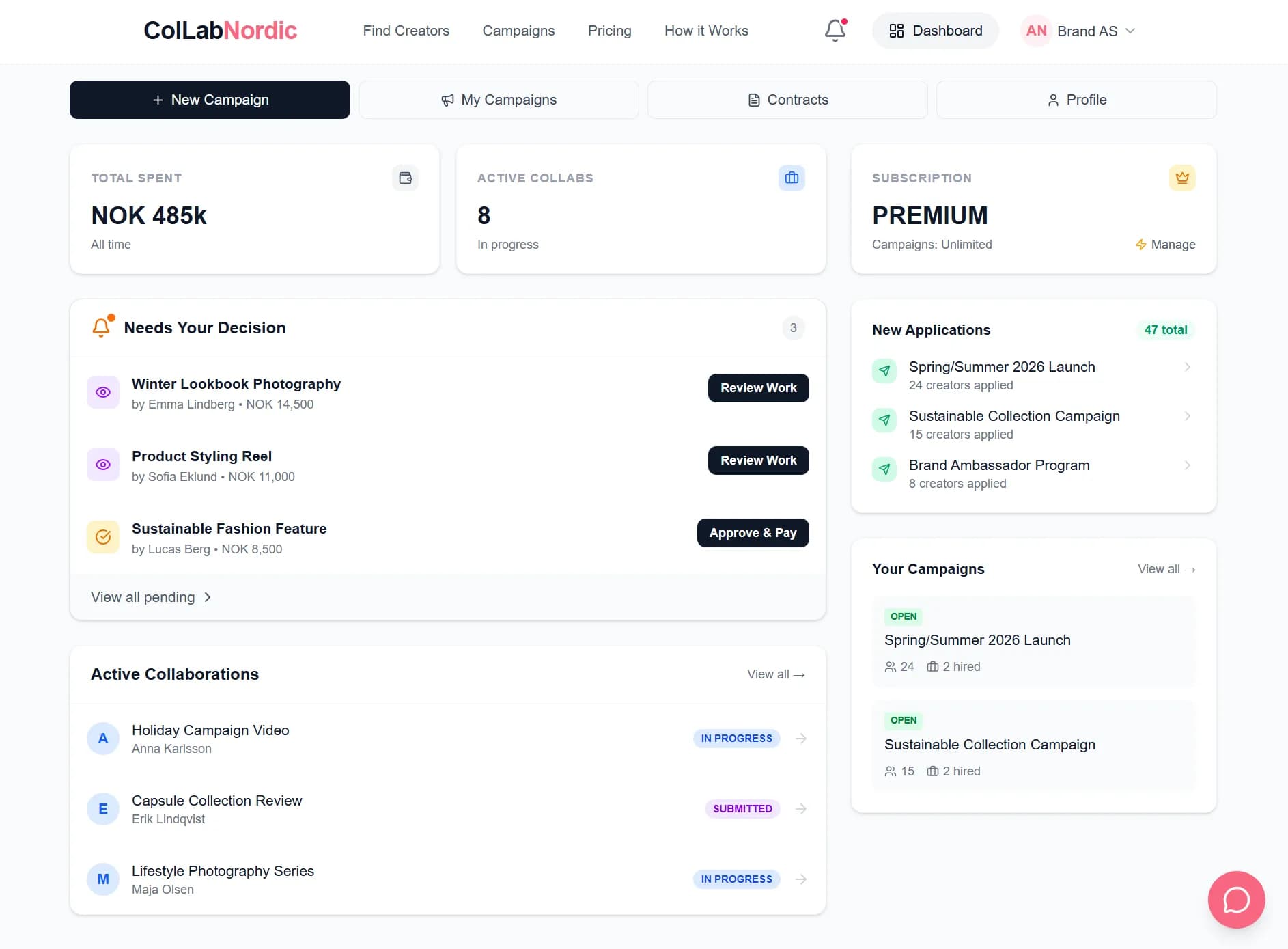
Task: Click the person icon on Profile button
Action: point(1052,100)
